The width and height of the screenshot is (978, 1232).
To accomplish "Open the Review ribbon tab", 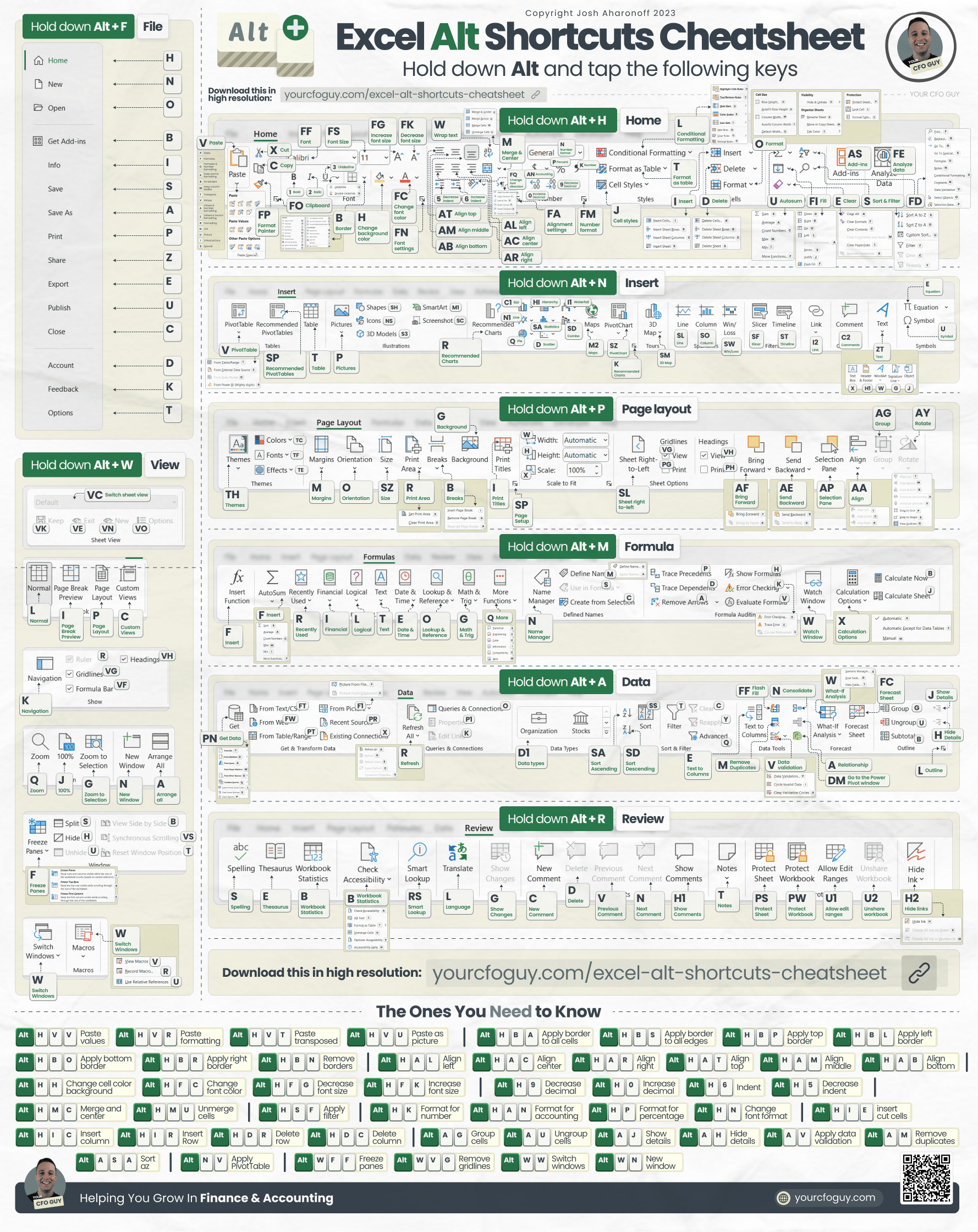I will point(479,828).
